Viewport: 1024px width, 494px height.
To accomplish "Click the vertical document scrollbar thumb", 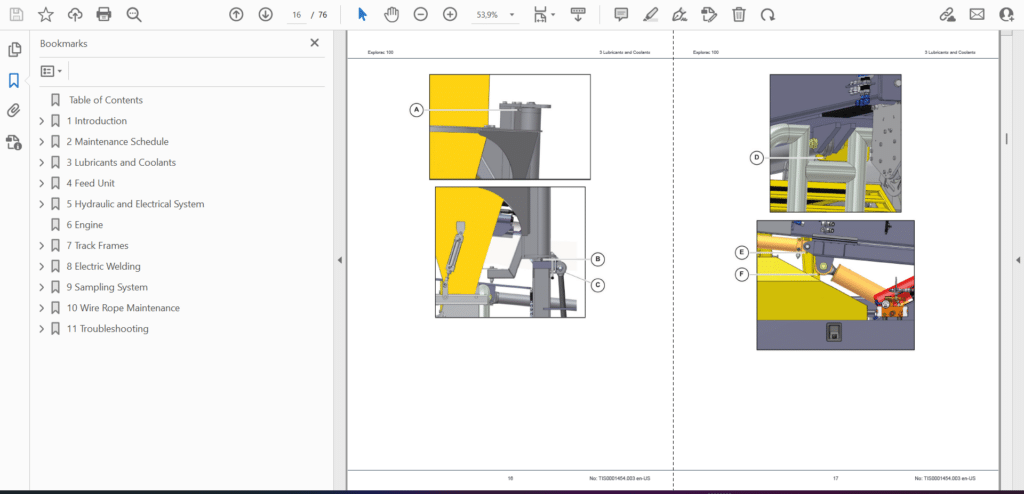I will (1006, 139).
